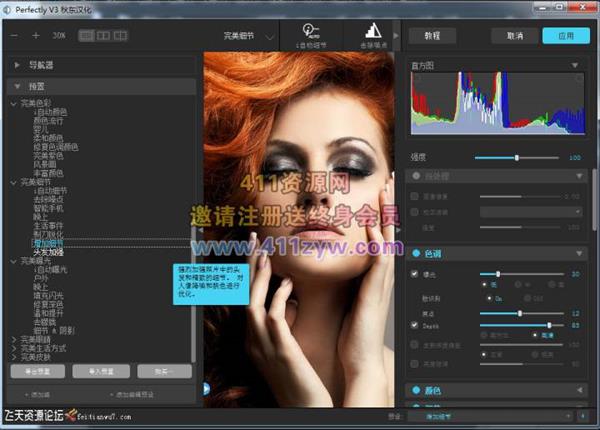Select the single image view layout icon
This screenshot has height=430, width=600.
[x=84, y=35]
